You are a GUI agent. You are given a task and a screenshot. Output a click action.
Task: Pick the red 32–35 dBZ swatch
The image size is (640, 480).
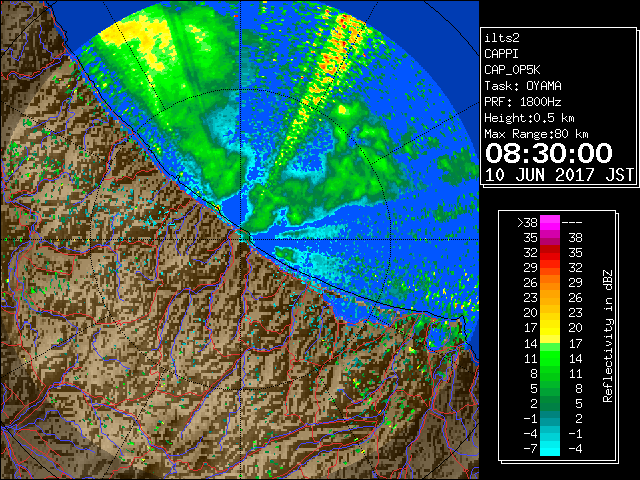point(550,253)
